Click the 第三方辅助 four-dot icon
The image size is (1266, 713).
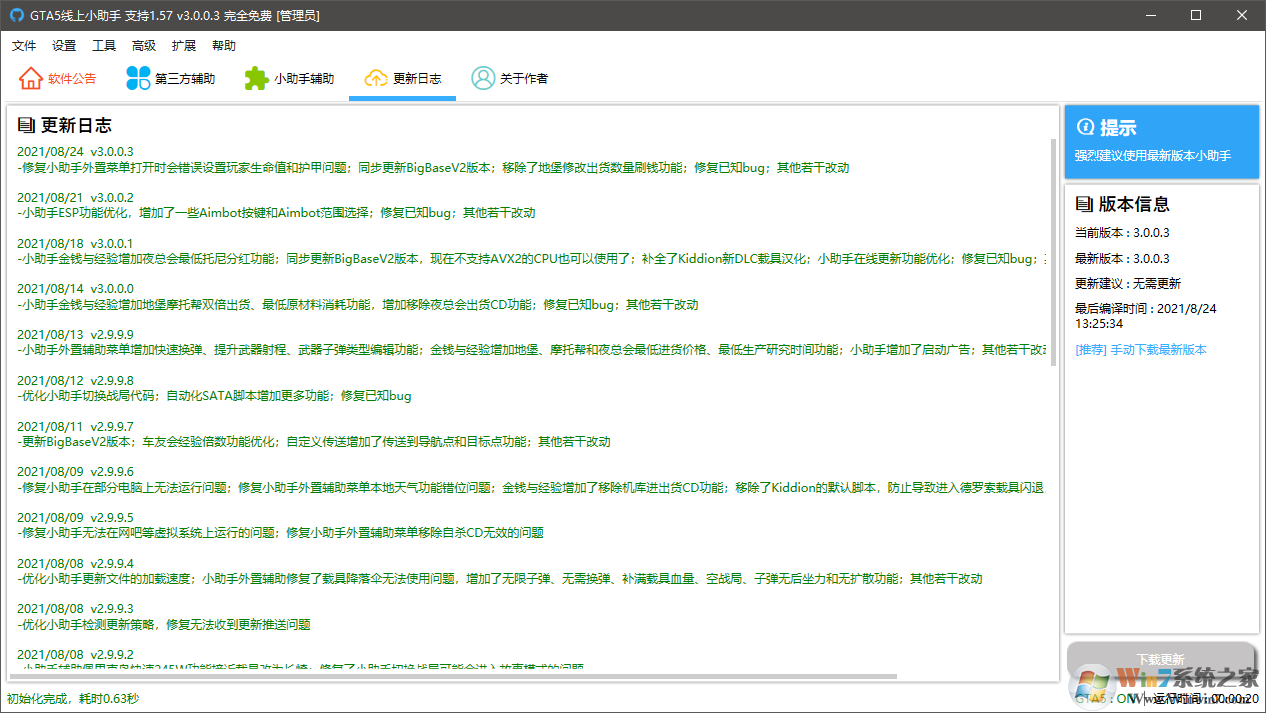138,78
